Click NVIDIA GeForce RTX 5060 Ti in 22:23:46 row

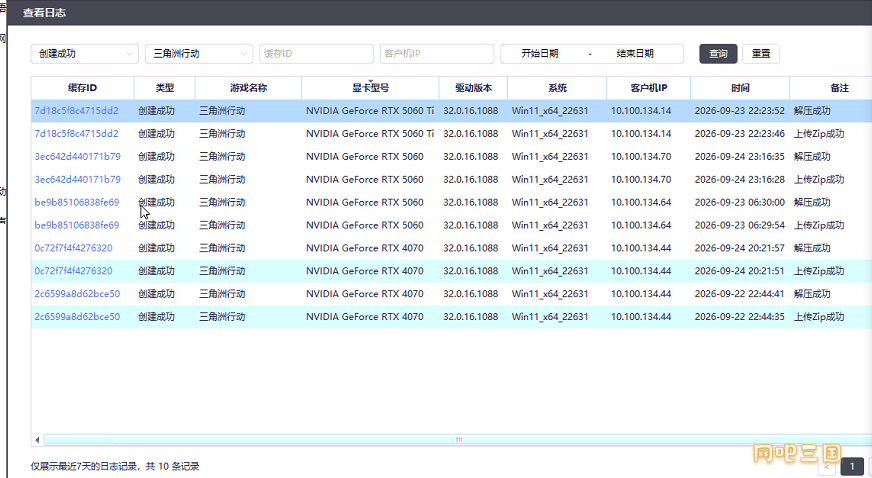370,133
